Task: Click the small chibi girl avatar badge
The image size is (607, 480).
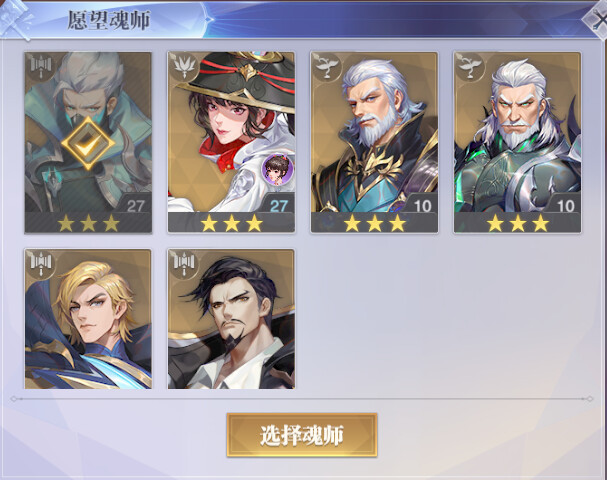Action: coord(278,169)
